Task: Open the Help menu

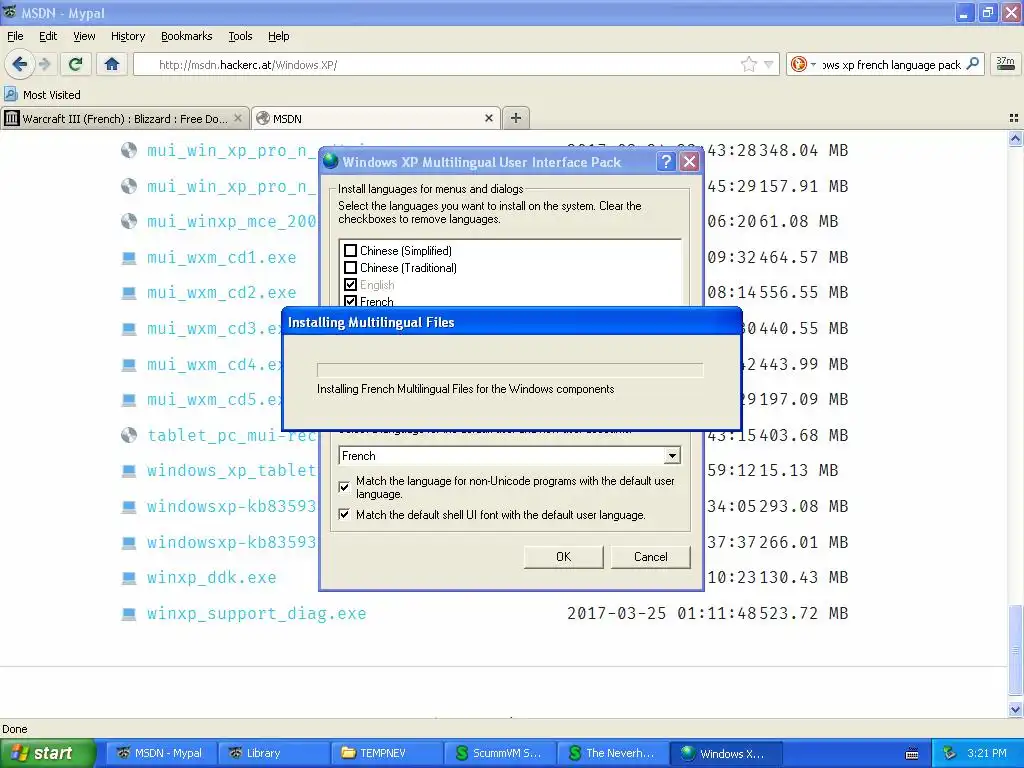Action: click(278, 36)
